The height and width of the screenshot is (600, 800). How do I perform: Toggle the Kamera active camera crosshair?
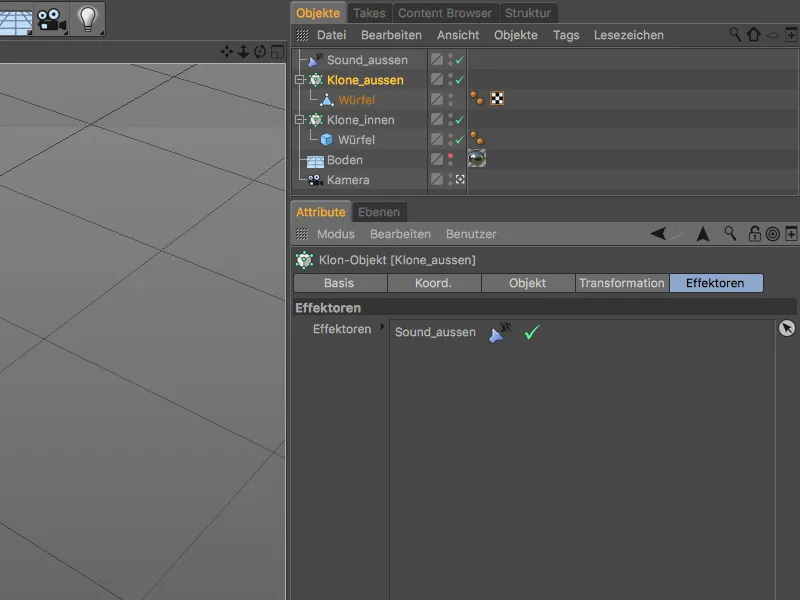[x=460, y=179]
